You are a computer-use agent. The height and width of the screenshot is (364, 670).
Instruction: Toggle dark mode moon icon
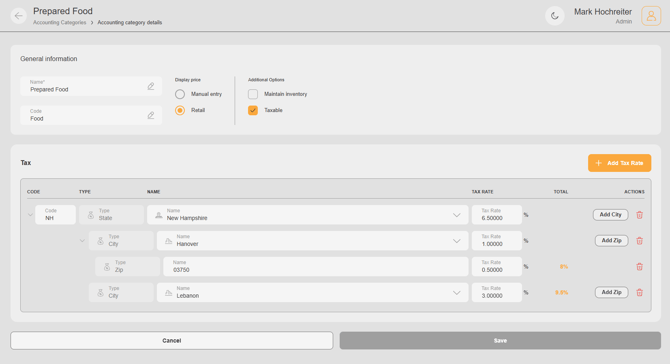tap(555, 16)
